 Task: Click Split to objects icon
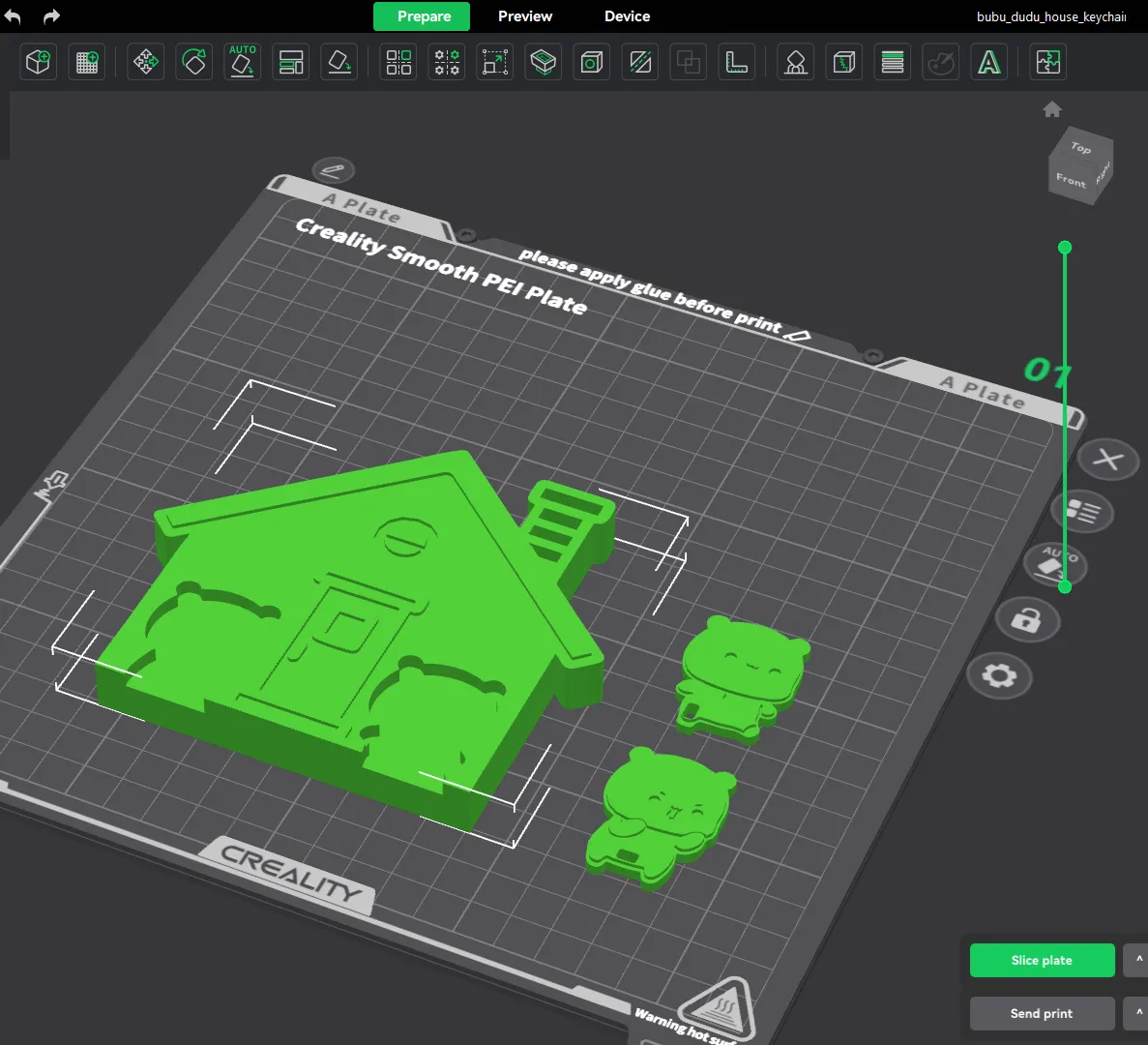pos(398,62)
